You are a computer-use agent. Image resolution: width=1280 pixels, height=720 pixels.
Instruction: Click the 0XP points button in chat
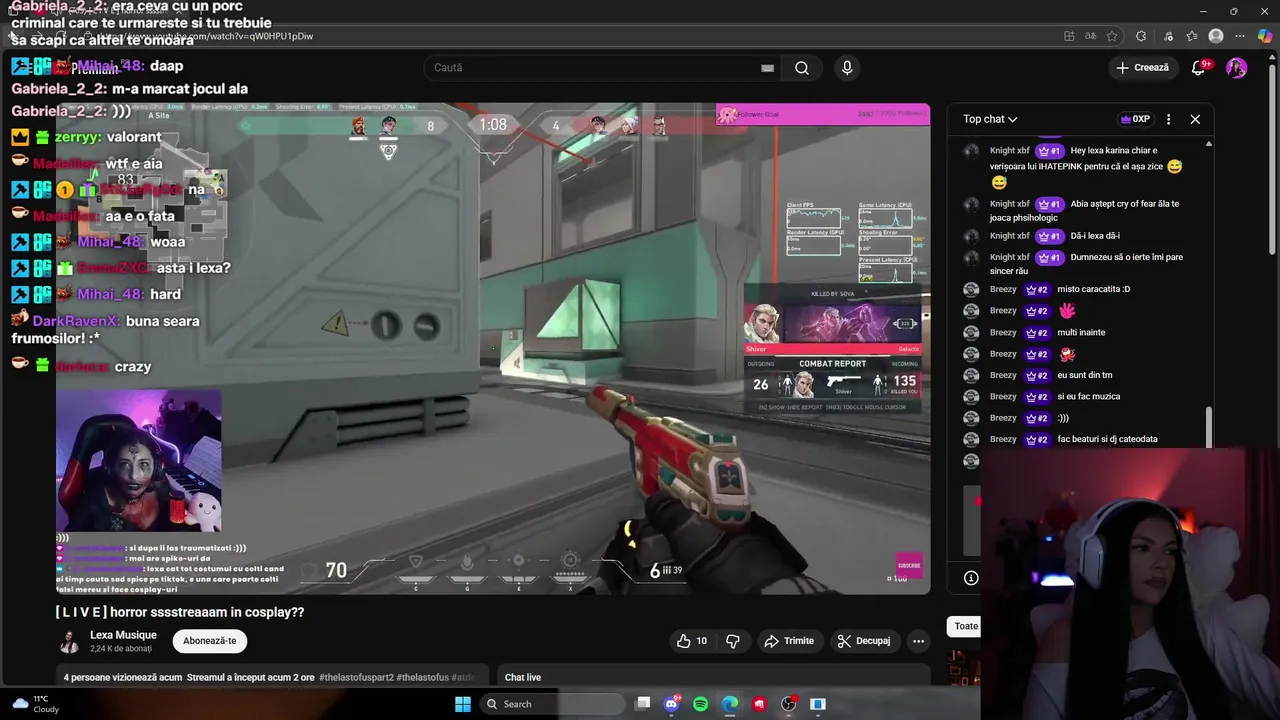1135,119
